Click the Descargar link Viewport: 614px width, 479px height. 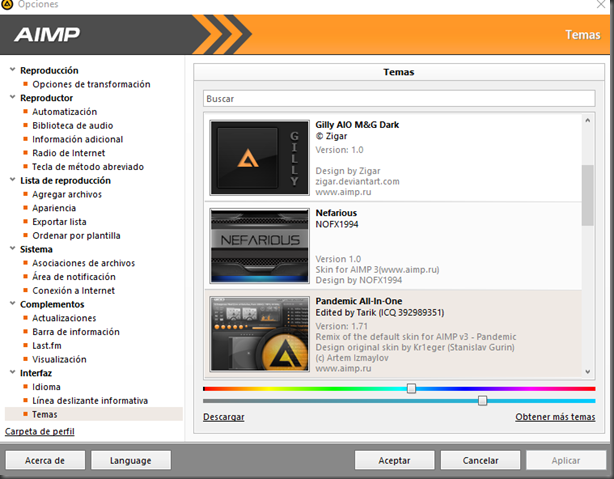click(224, 417)
